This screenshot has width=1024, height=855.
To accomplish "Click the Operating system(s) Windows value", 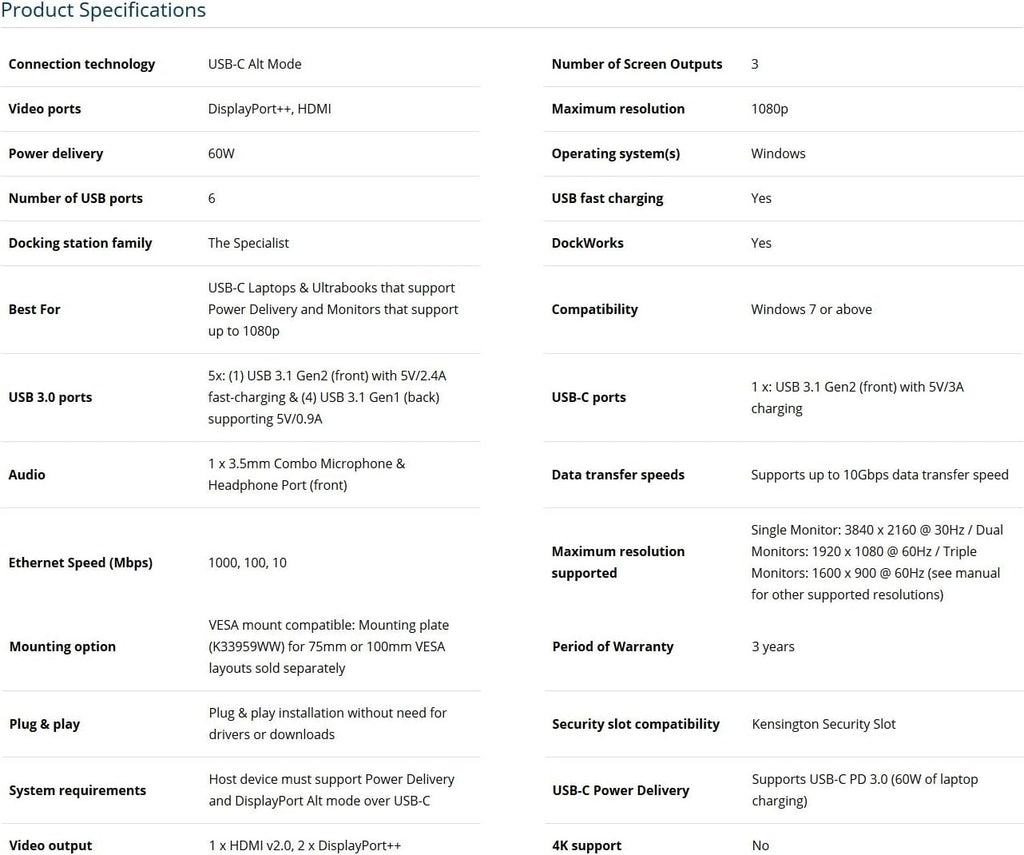I will click(778, 154).
